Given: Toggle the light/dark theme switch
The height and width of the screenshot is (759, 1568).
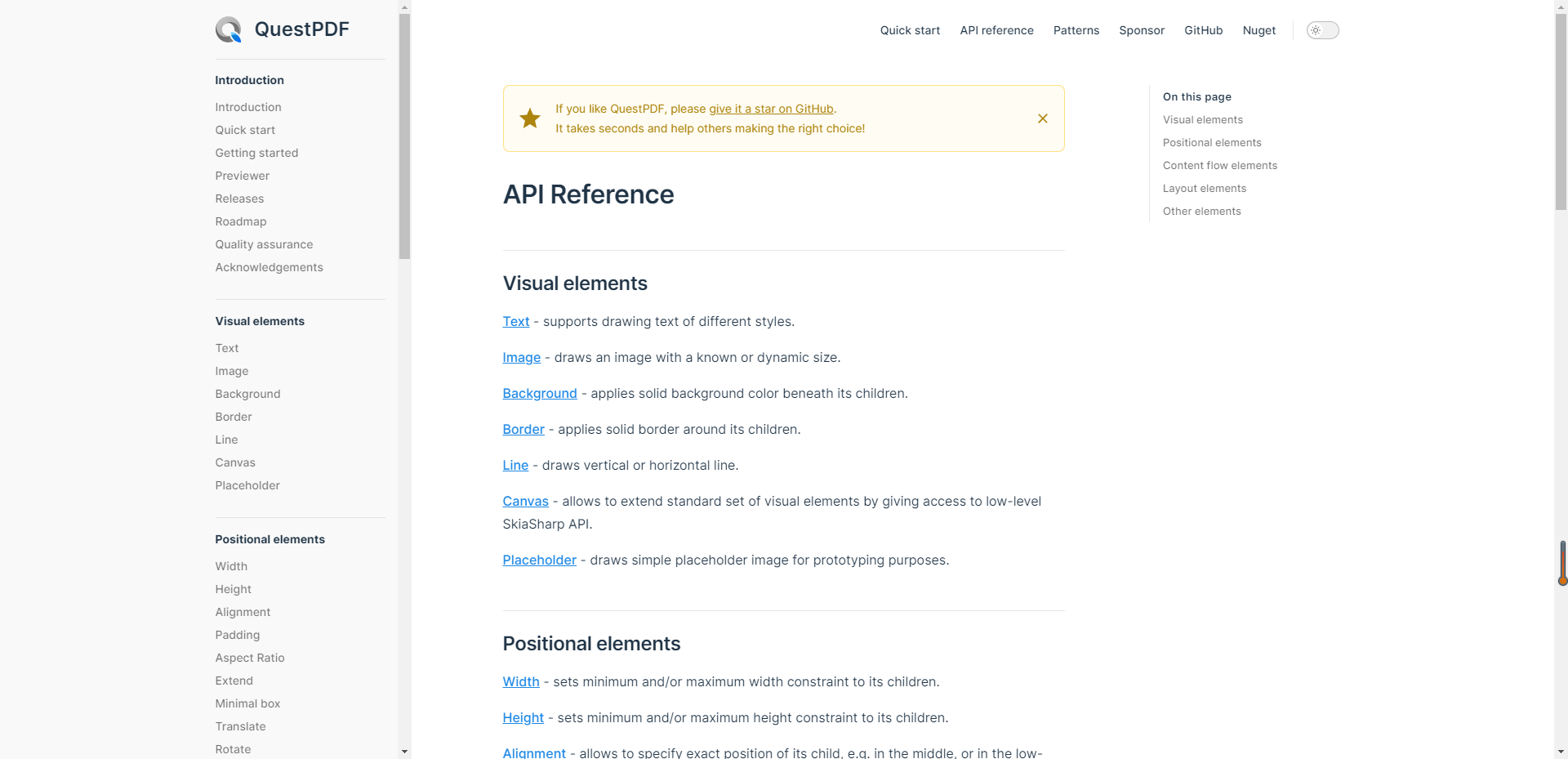Looking at the screenshot, I should coord(1322,30).
